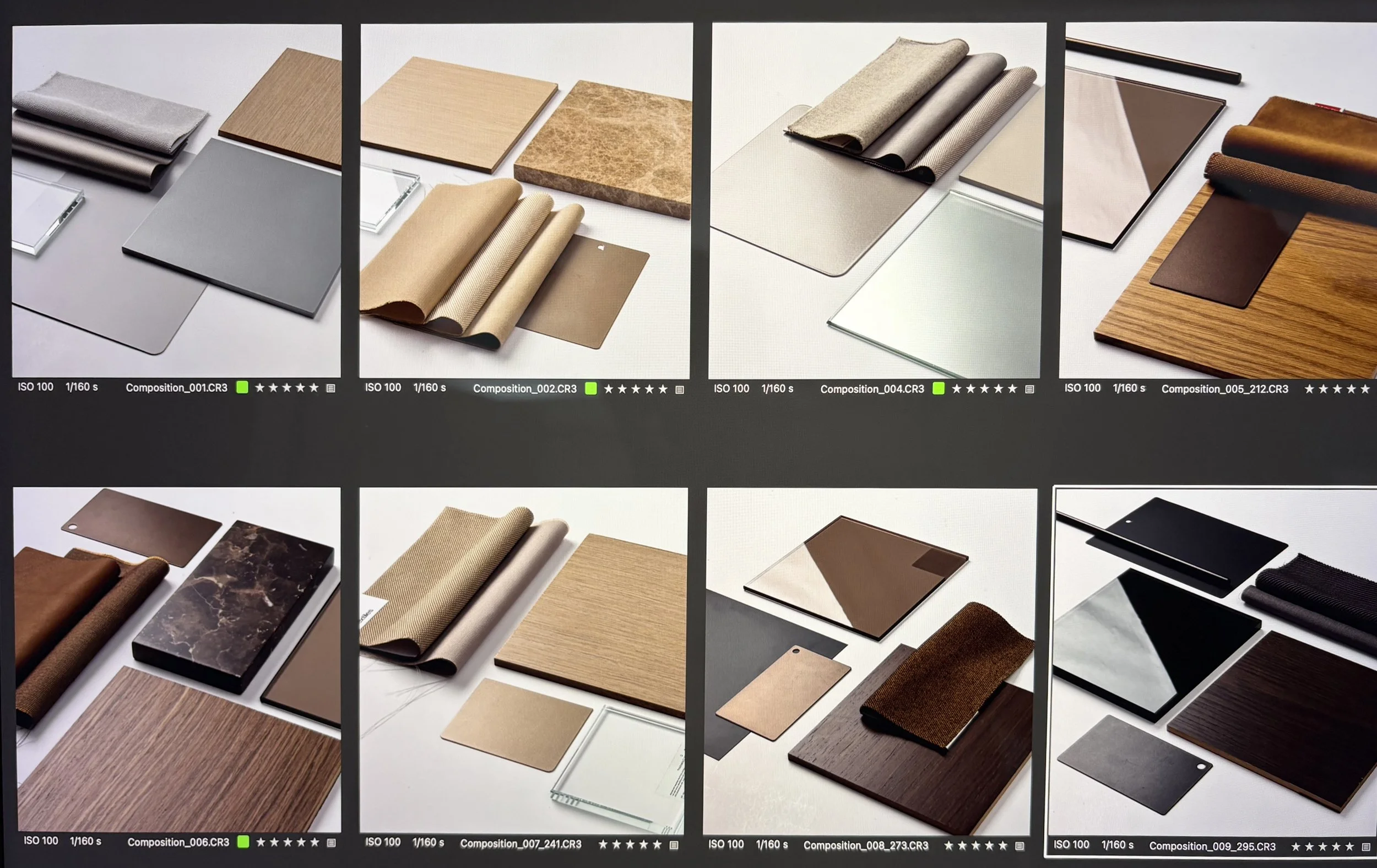This screenshot has width=1377, height=868.
Task: Click first rating star of Composition_006.CR3
Action: click(261, 842)
